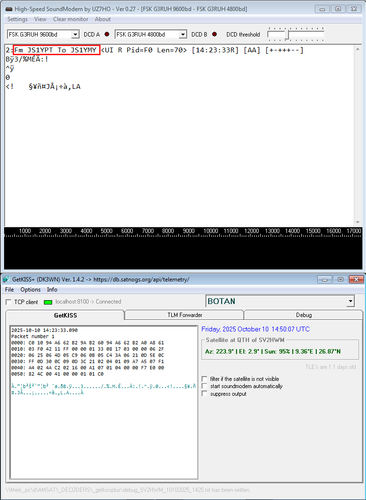
Task: Click the DCD B indicator light
Action: [214, 34]
